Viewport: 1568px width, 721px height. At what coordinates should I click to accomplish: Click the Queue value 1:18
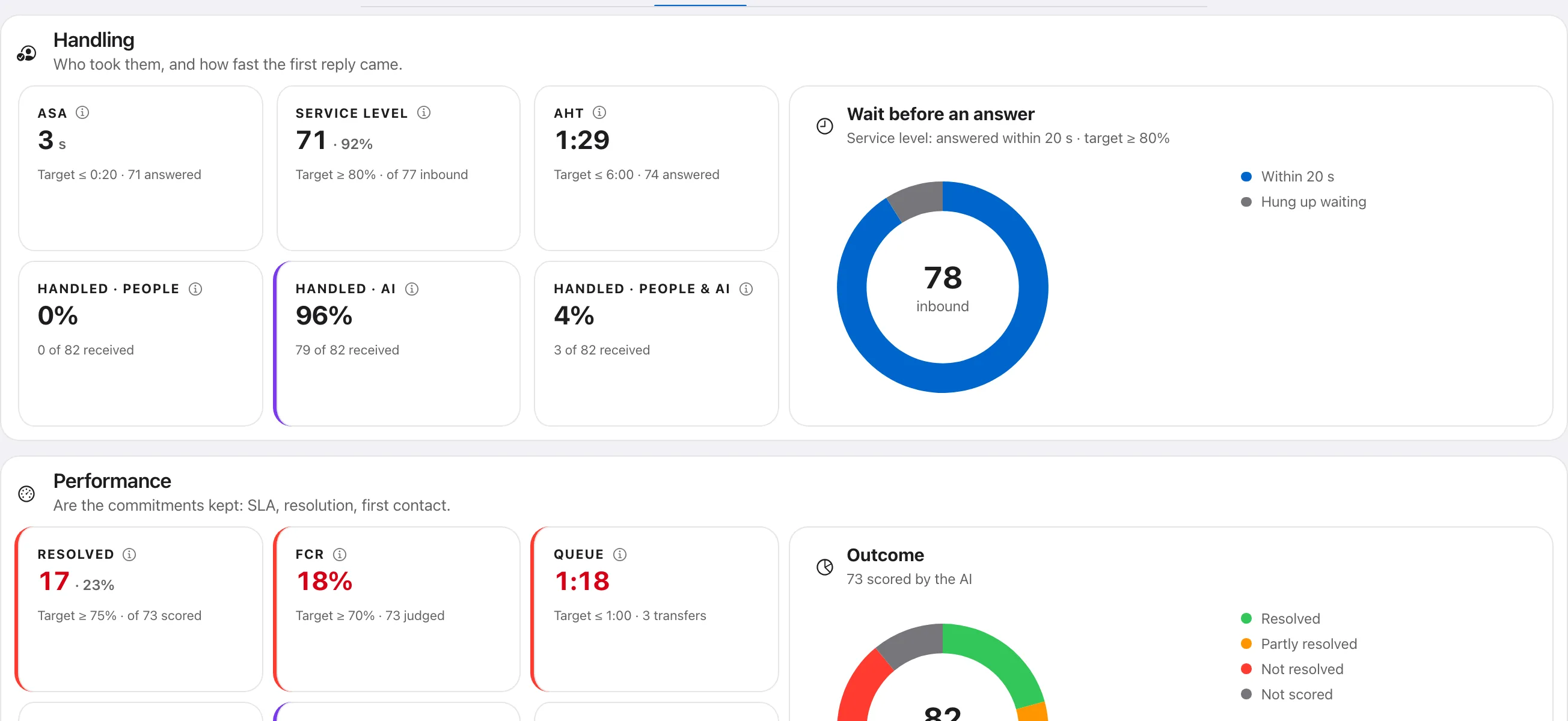581,581
